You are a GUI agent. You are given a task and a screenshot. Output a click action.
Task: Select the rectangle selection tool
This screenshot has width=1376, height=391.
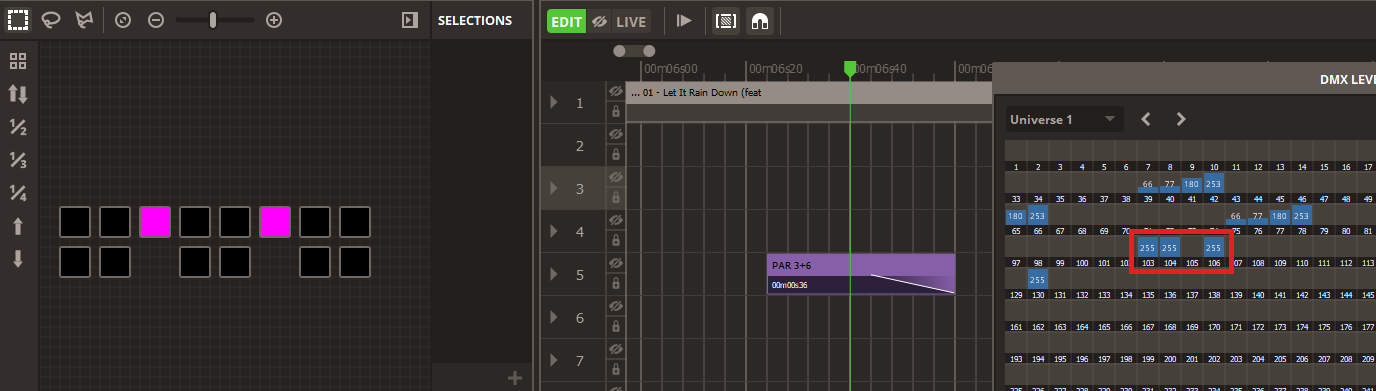point(18,20)
